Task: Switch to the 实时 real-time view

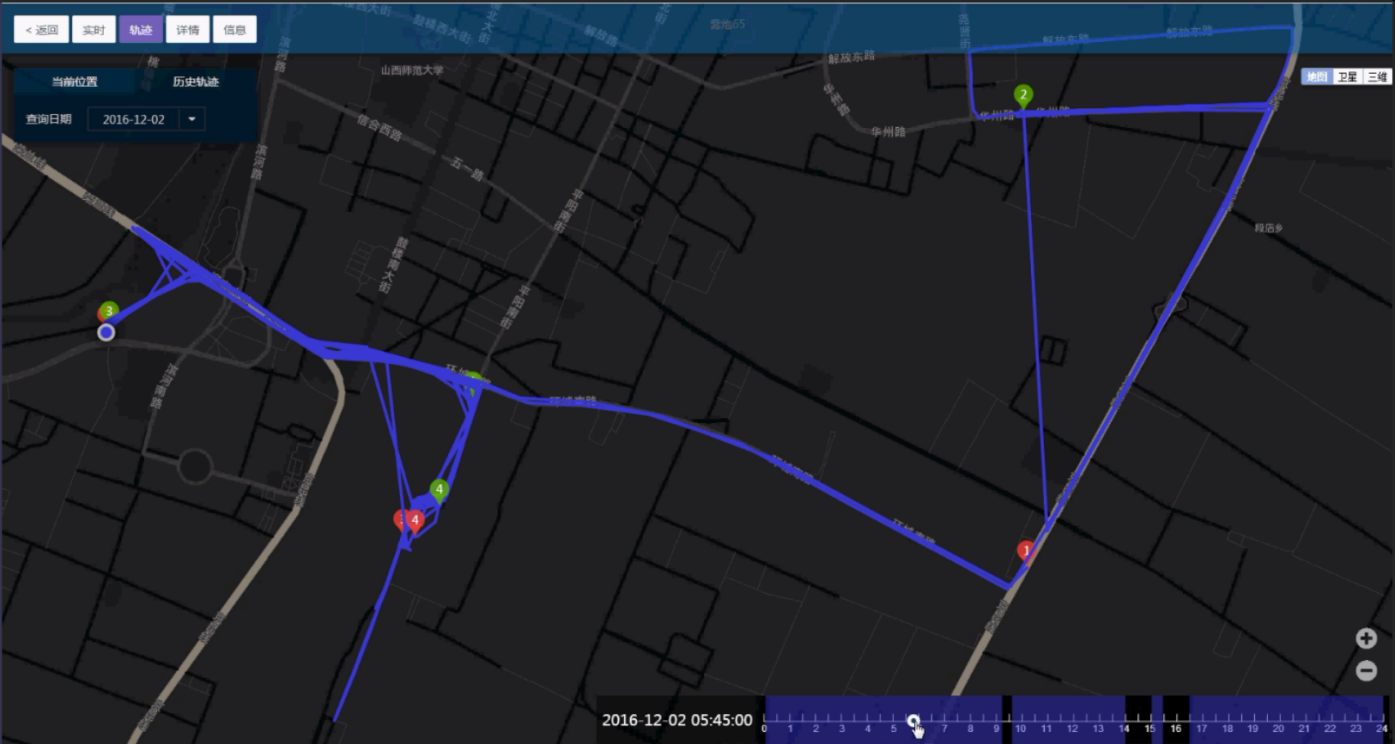Action: (x=93, y=30)
